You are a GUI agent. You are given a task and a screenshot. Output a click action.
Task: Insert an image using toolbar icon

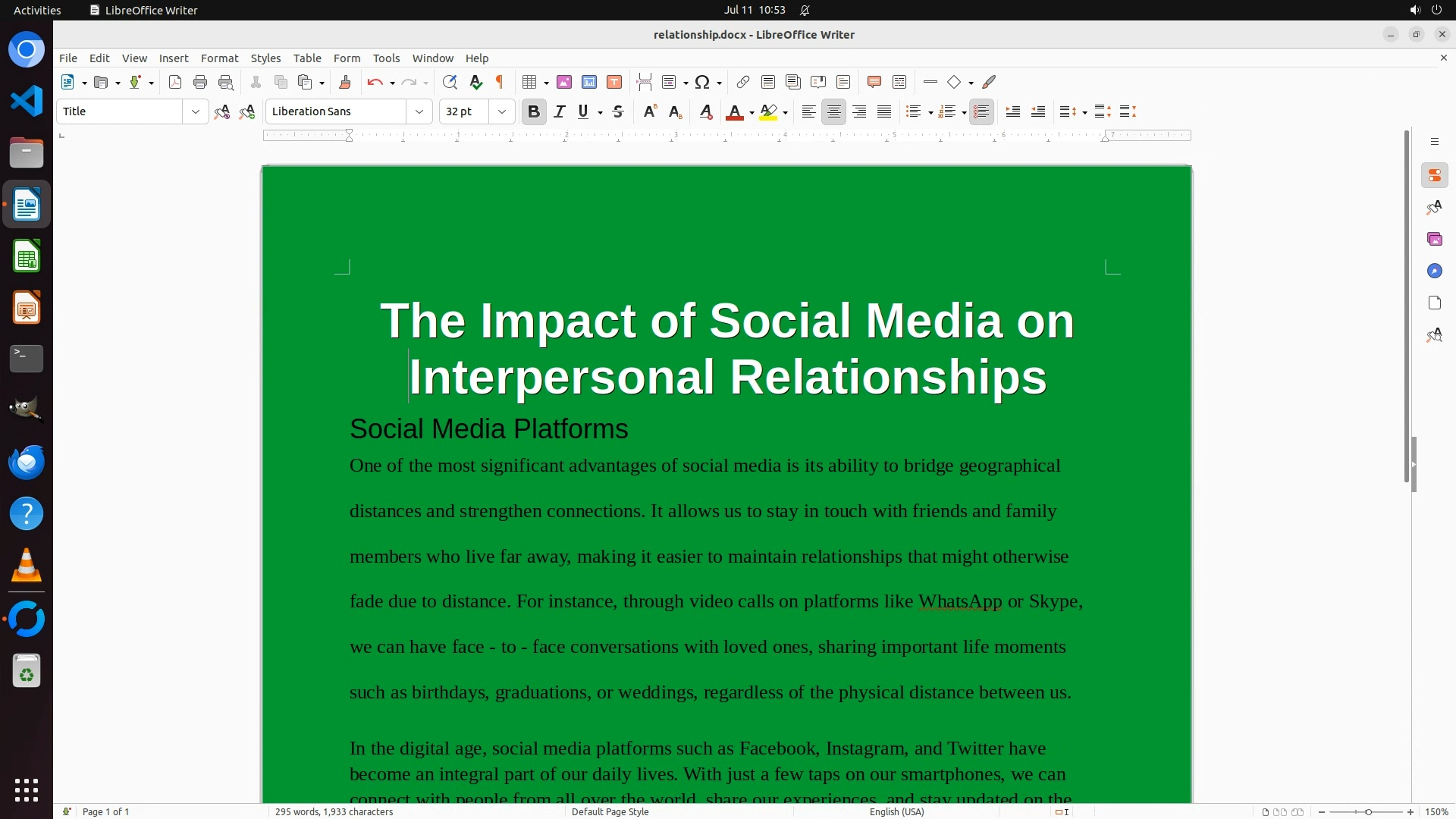coord(564,82)
